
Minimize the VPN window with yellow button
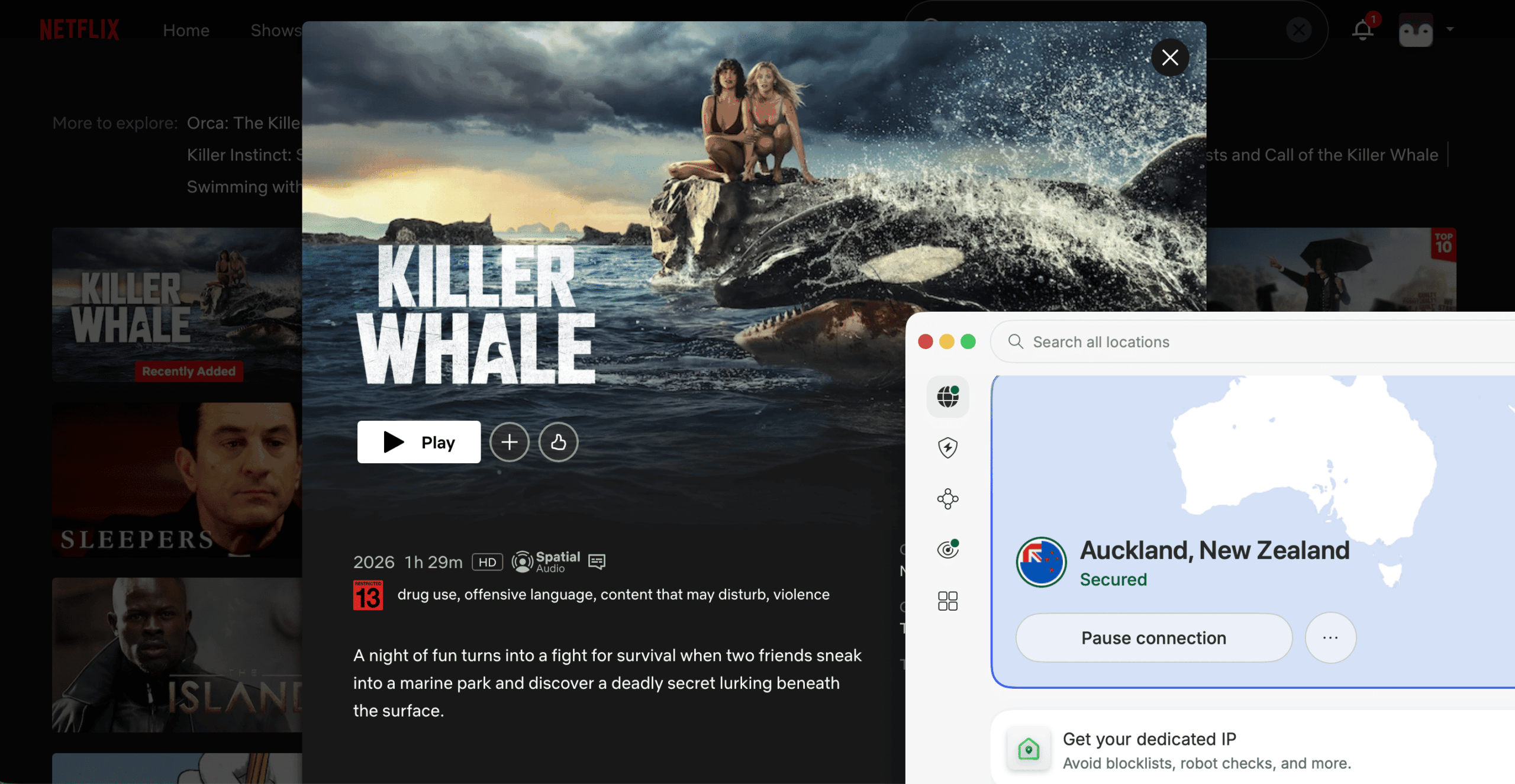[947, 341]
